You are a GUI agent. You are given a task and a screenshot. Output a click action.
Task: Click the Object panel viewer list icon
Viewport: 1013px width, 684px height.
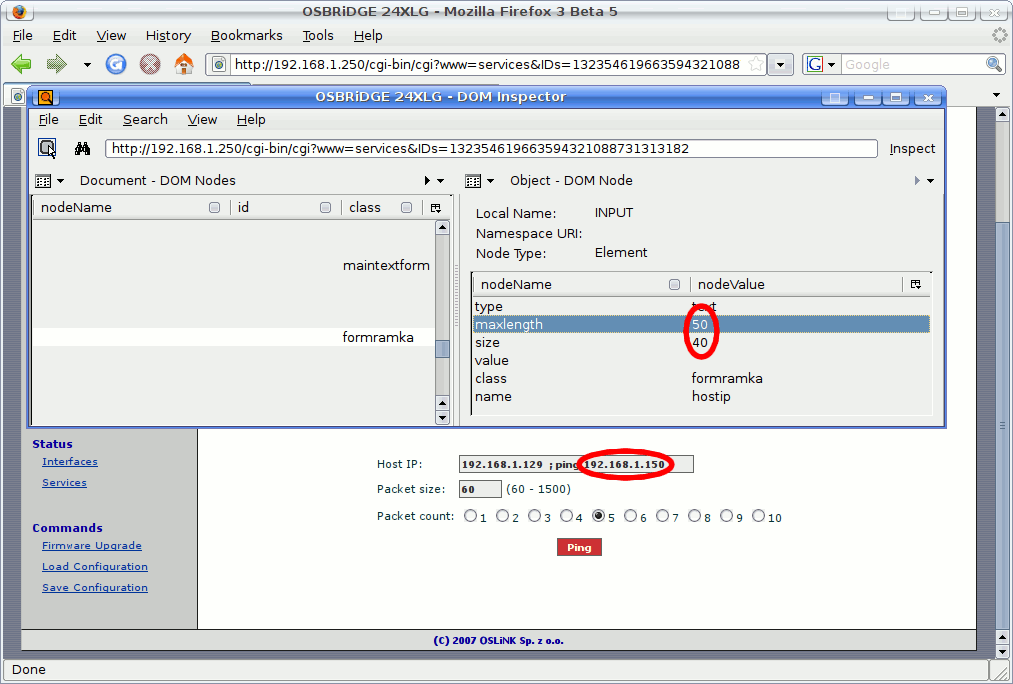[x=473, y=181]
